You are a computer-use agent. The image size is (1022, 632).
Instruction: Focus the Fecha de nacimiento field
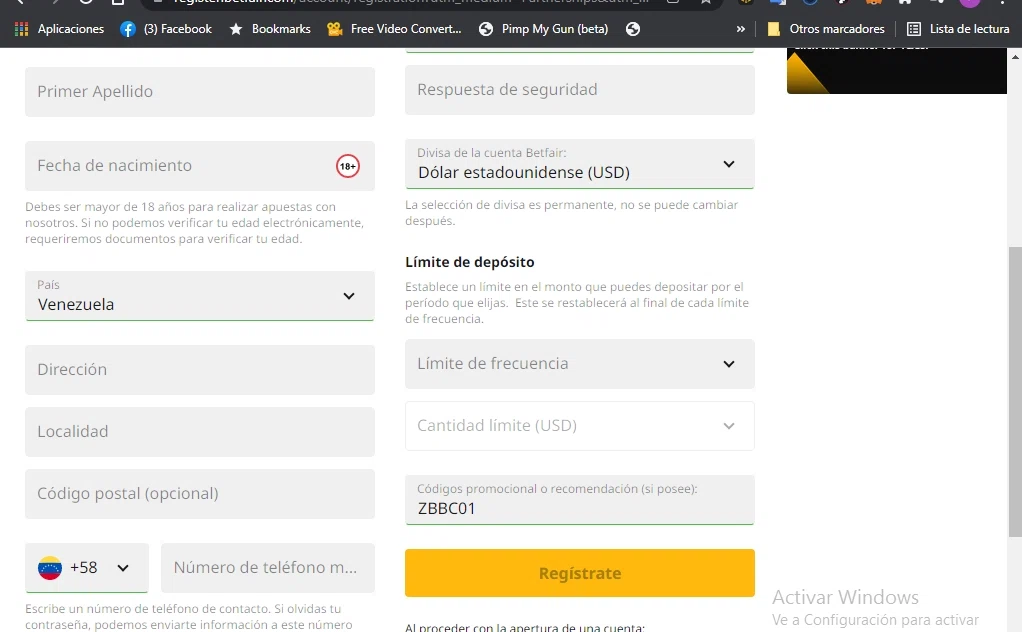pos(200,166)
